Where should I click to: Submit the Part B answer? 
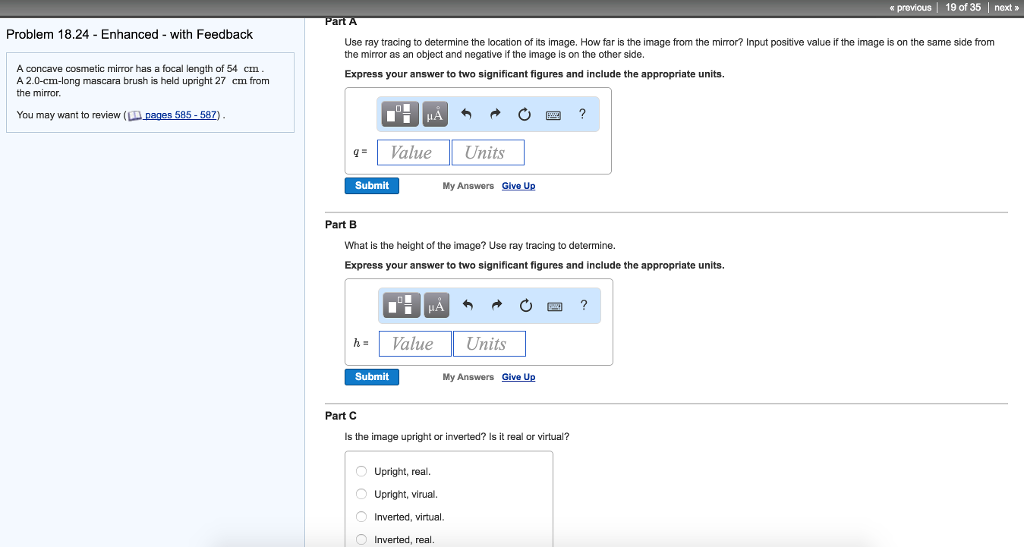(372, 377)
